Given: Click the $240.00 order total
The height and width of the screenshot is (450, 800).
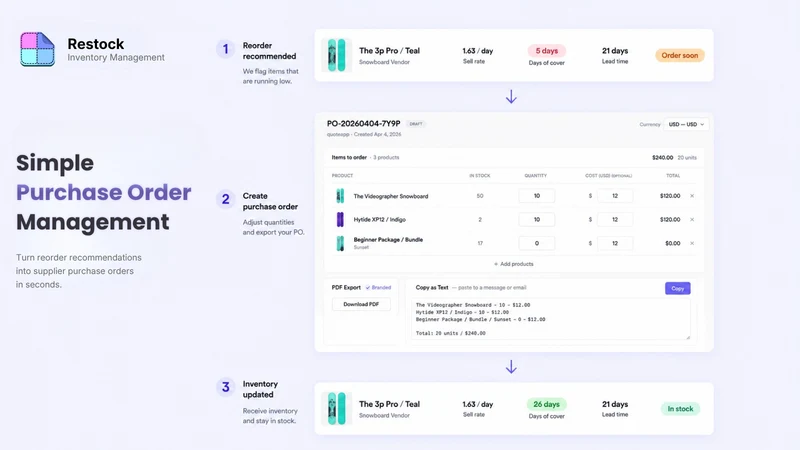Looking at the screenshot, I should tap(662, 158).
